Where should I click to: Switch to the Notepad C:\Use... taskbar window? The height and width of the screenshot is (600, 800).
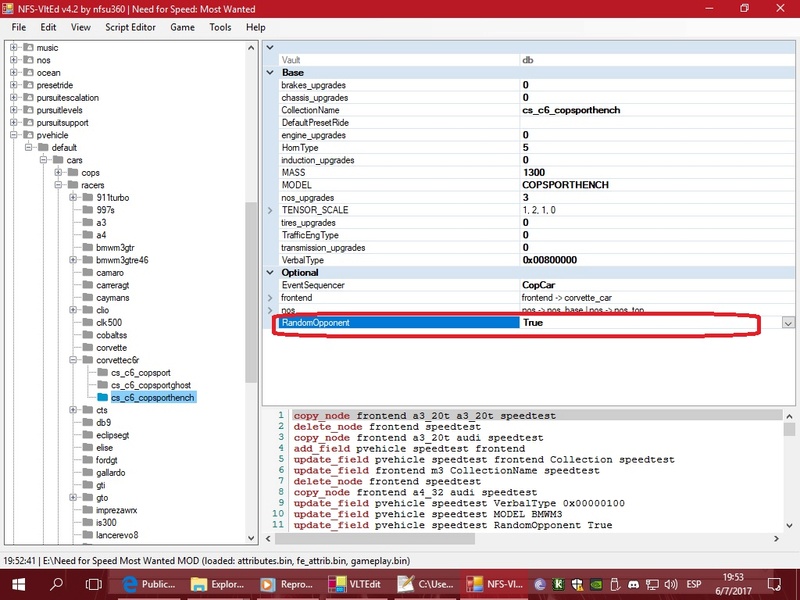pyautogui.click(x=426, y=584)
